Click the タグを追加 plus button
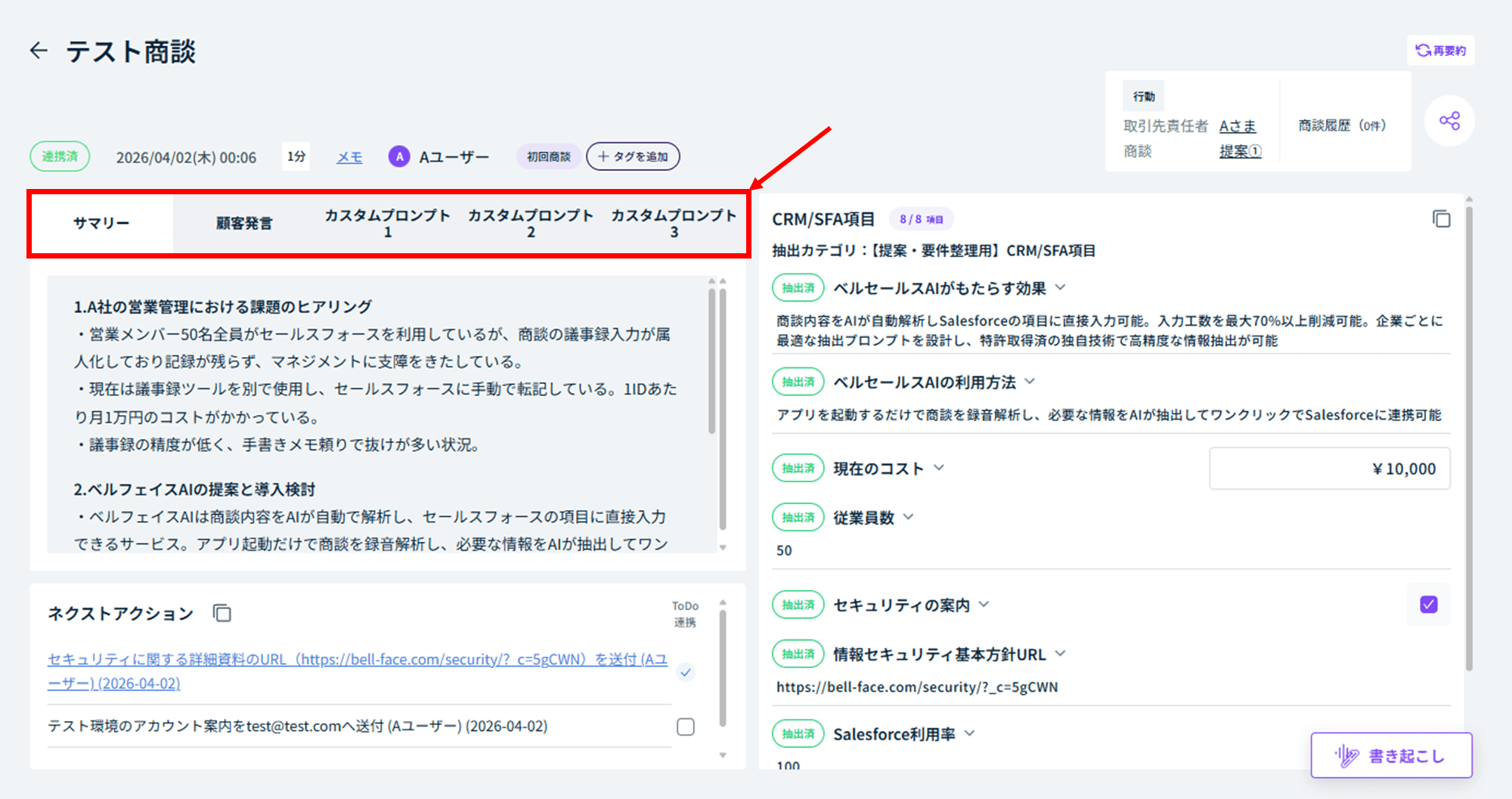 [633, 156]
